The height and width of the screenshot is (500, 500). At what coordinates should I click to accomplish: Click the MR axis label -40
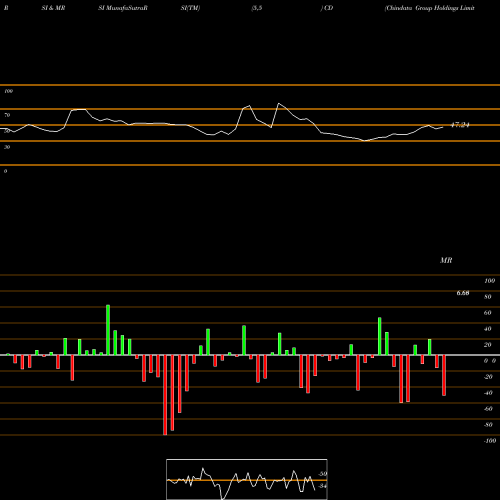pyautogui.click(x=488, y=393)
